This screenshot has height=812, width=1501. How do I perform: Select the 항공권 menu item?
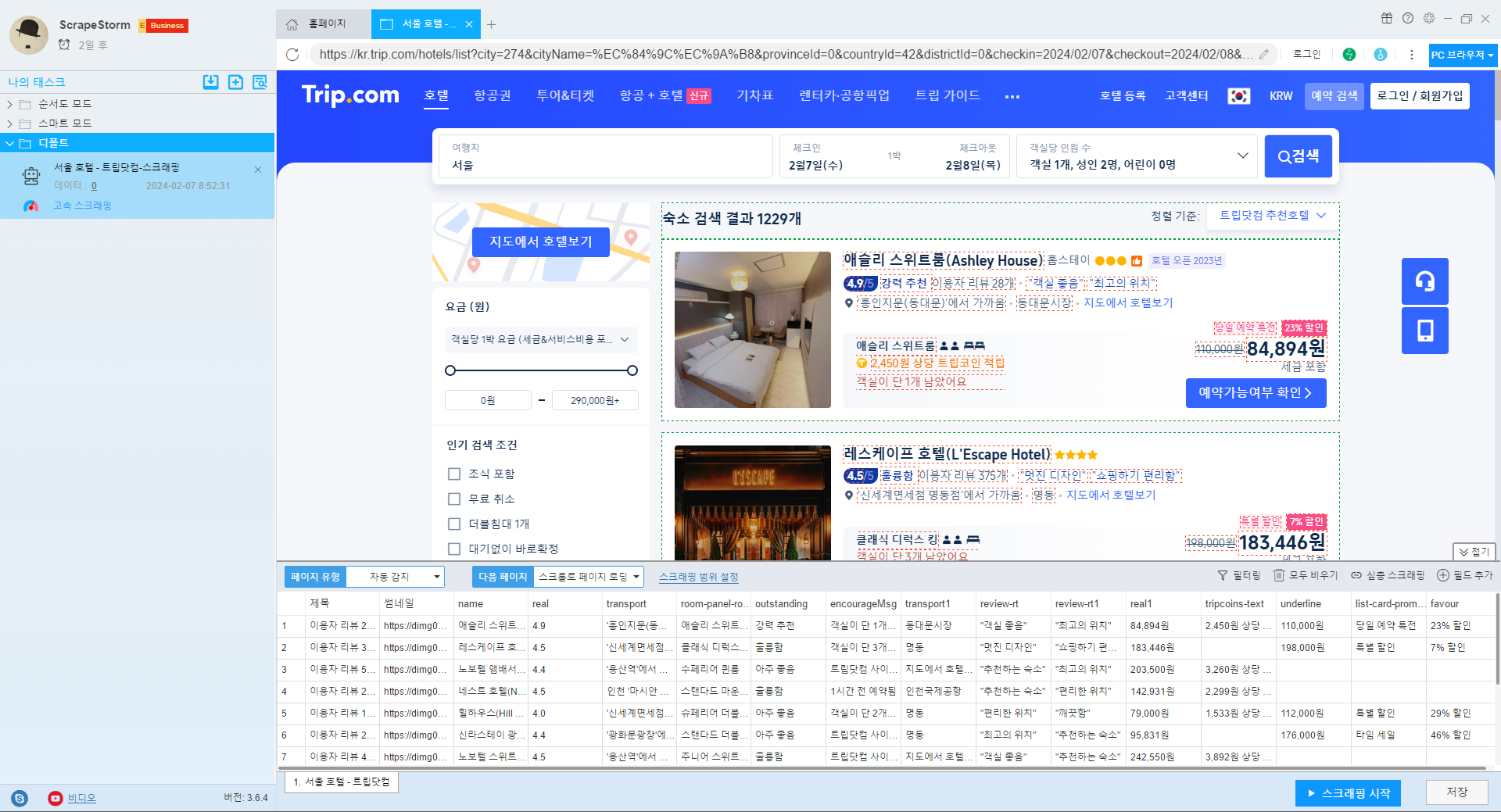click(x=493, y=95)
